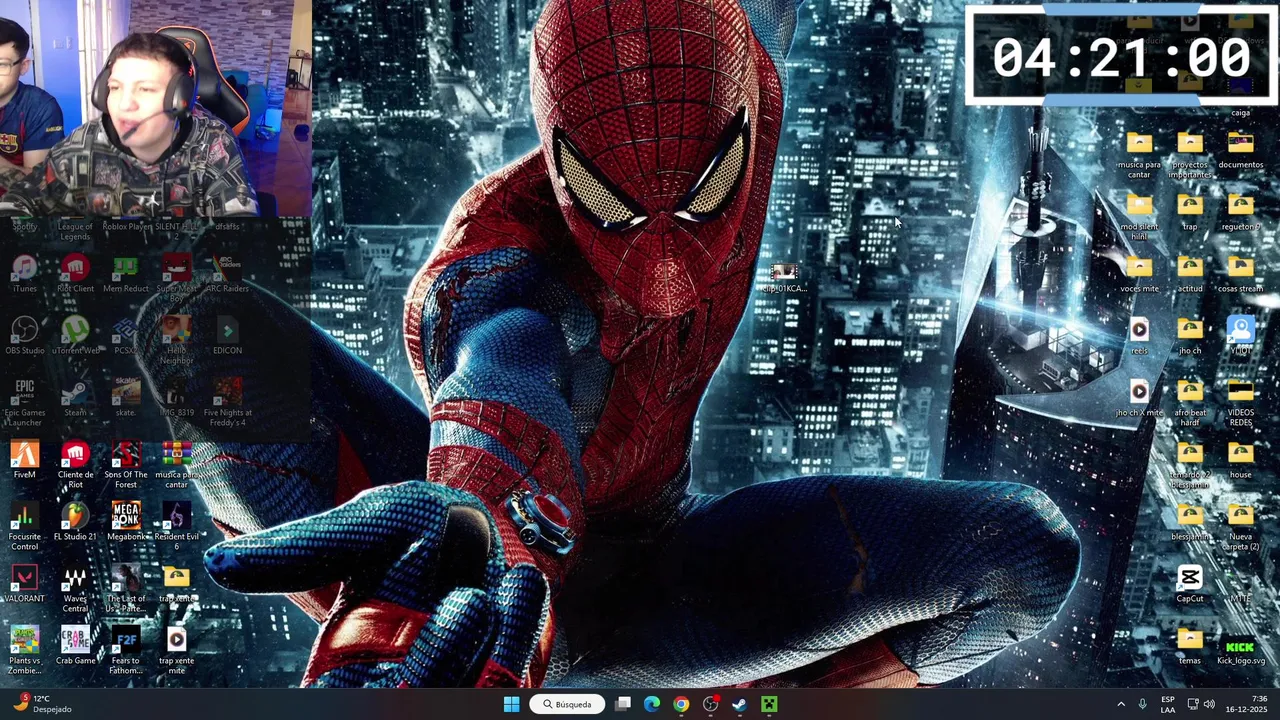
Task: Select the house folder
Action: point(1240,460)
